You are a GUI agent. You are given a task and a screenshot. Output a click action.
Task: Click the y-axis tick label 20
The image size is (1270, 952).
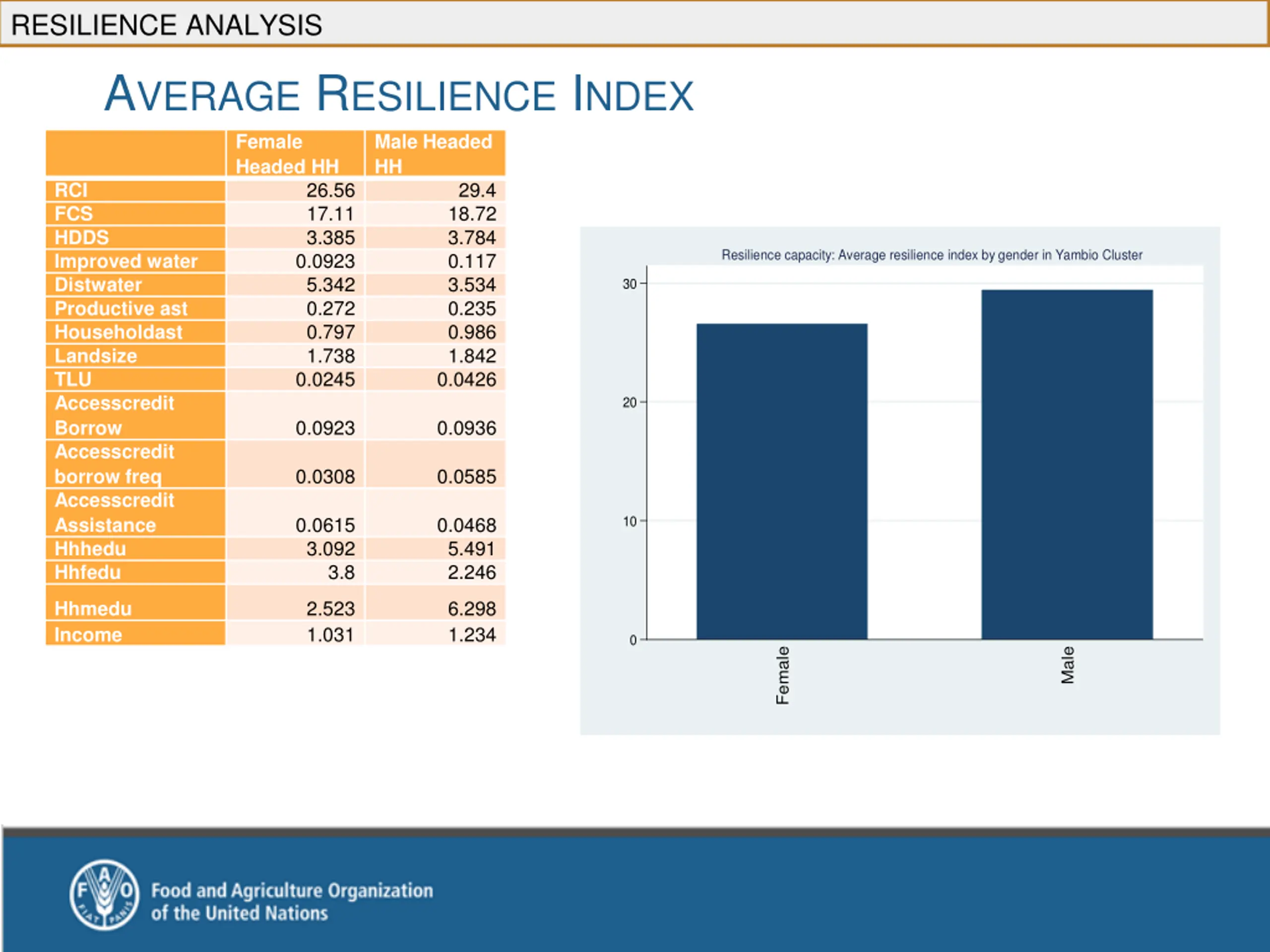(x=630, y=403)
